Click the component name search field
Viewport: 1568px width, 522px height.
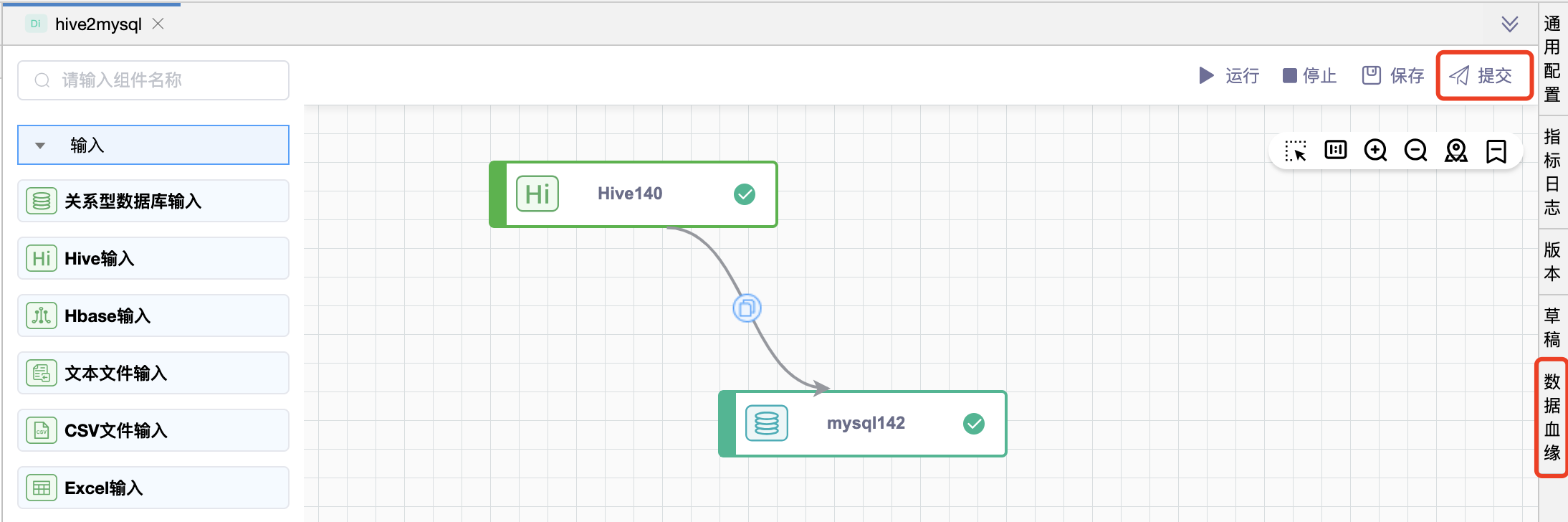click(153, 80)
